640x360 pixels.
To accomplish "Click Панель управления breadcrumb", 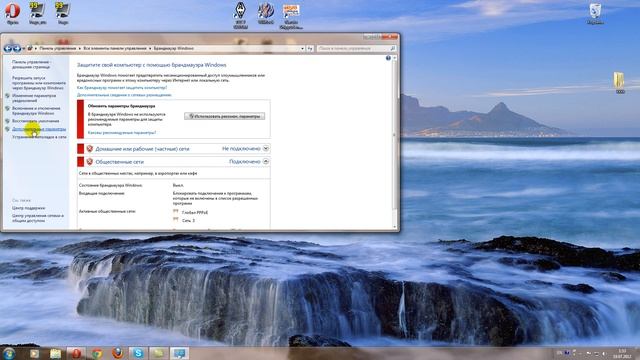I will (58, 49).
